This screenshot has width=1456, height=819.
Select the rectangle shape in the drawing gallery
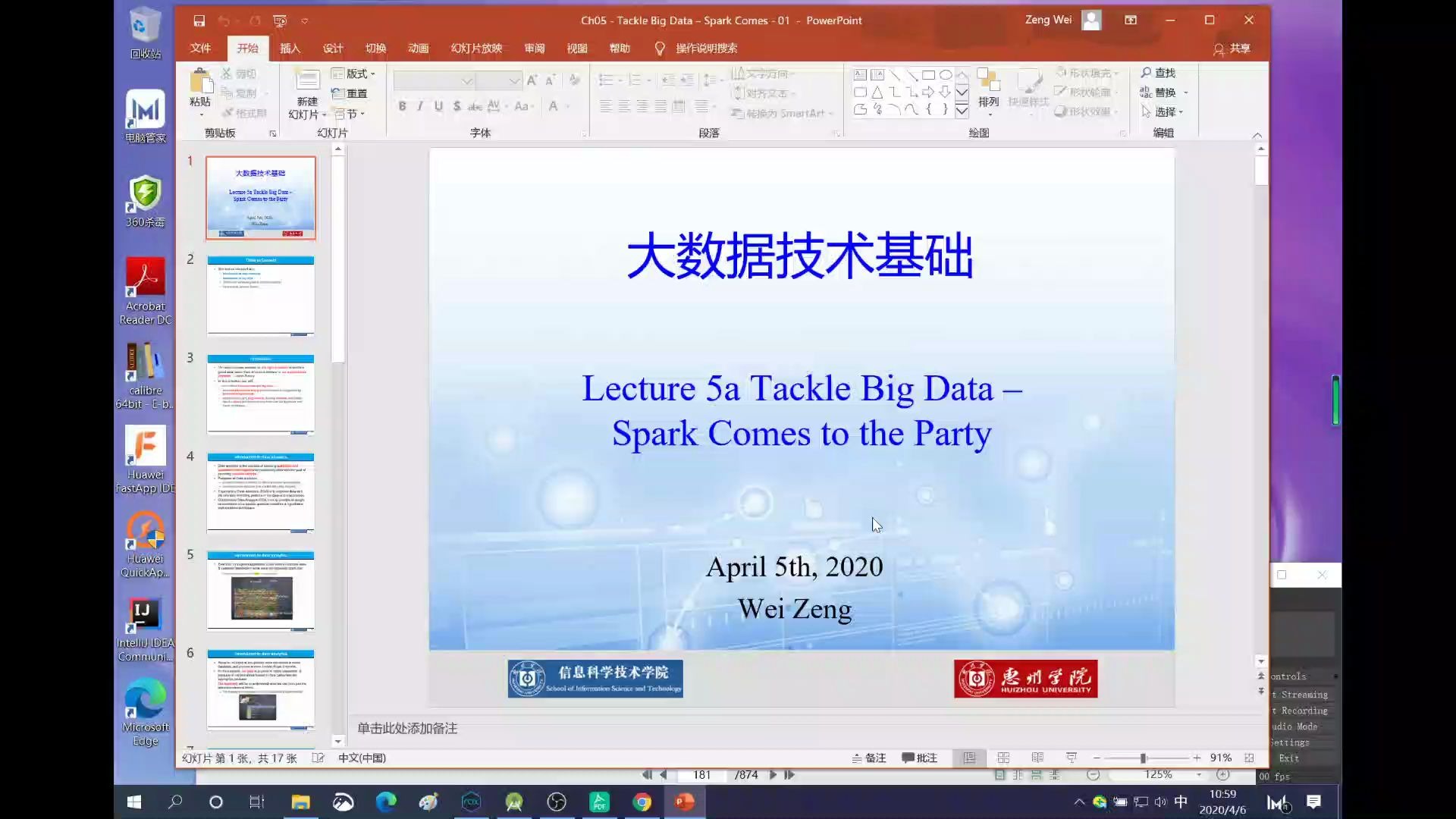coord(929,74)
